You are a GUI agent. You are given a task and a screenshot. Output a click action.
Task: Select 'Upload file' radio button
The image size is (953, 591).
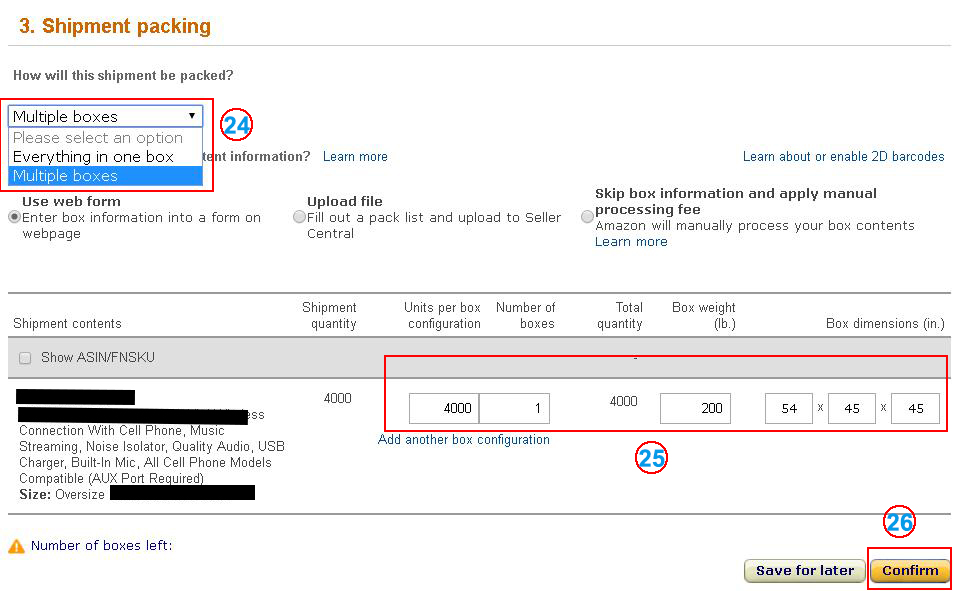pos(299,217)
